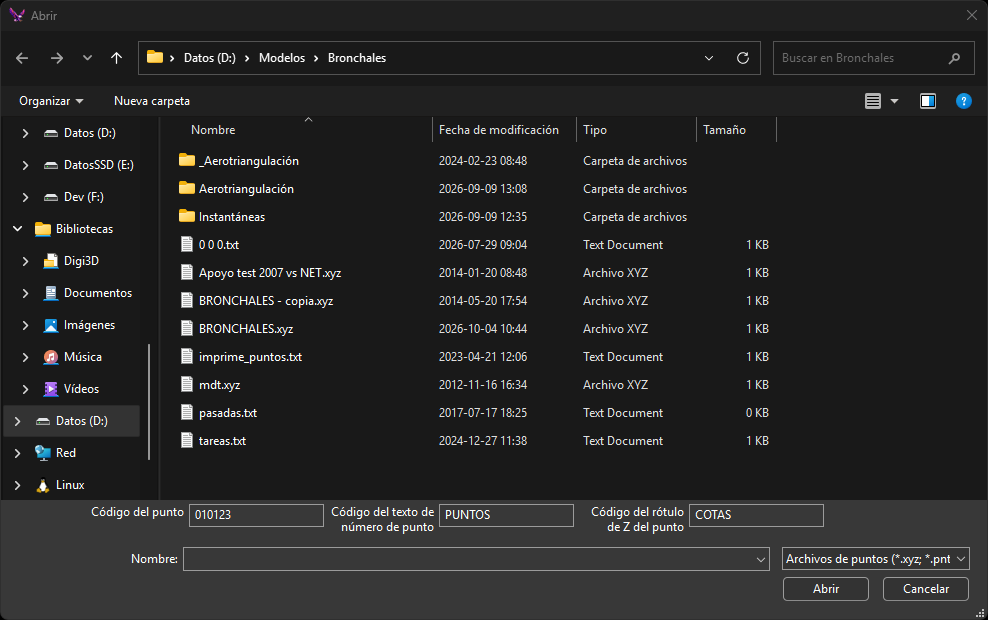Open the Organizar menu
The image size is (988, 620).
pyautogui.click(x=51, y=101)
